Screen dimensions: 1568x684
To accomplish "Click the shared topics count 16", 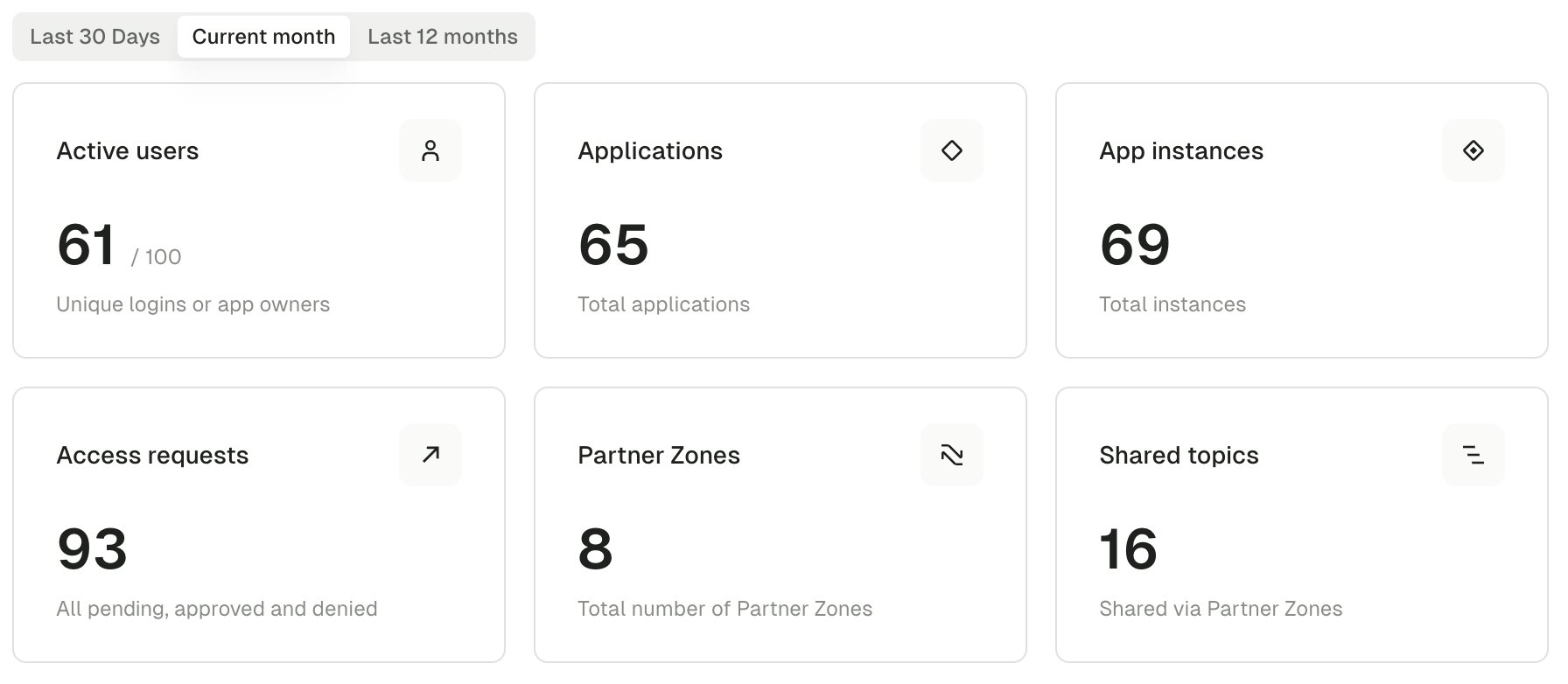I will click(1128, 548).
